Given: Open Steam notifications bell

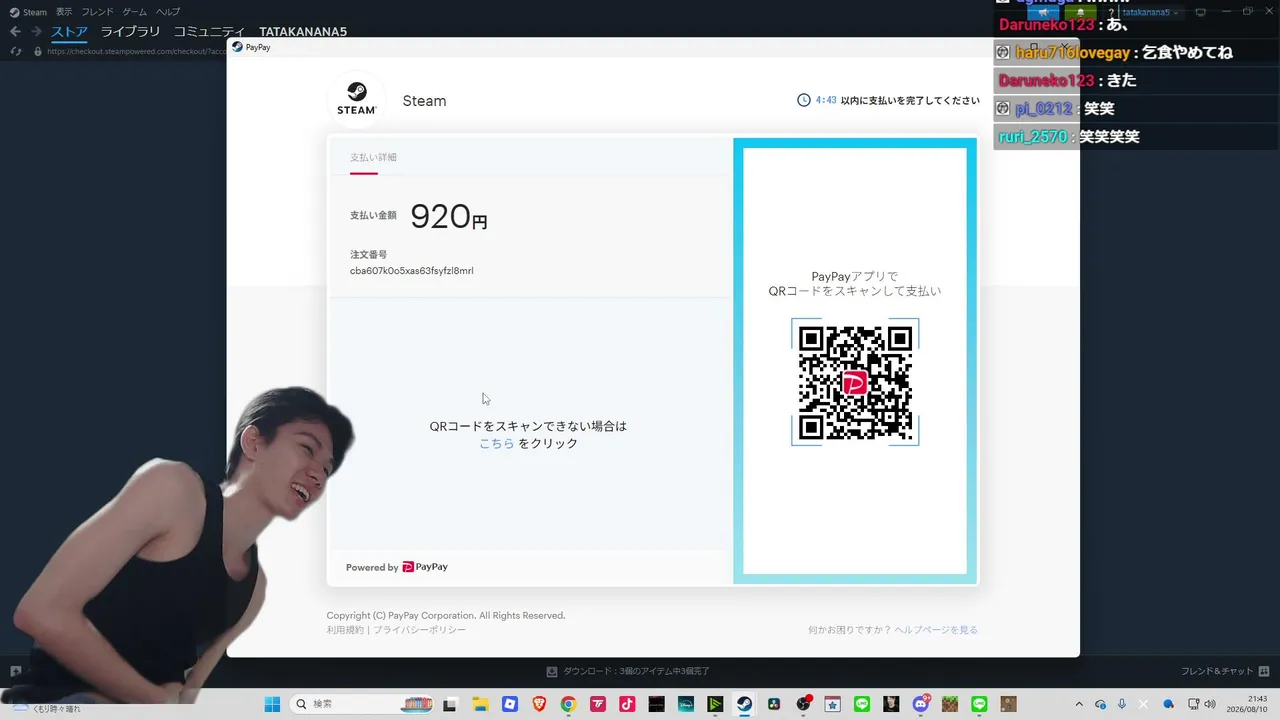Looking at the screenshot, I should [x=1080, y=12].
